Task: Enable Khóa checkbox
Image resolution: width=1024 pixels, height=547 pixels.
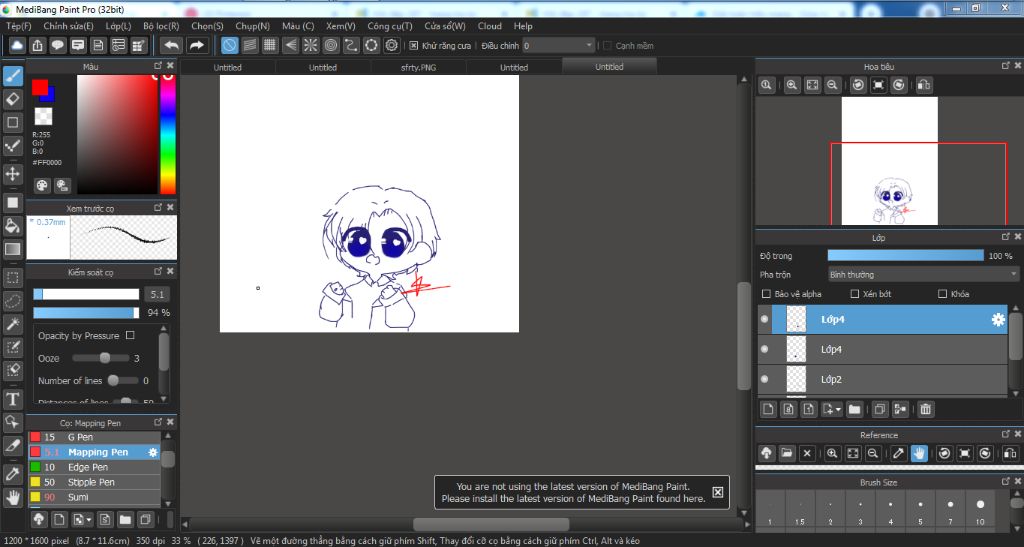Action: pyautogui.click(x=942, y=294)
